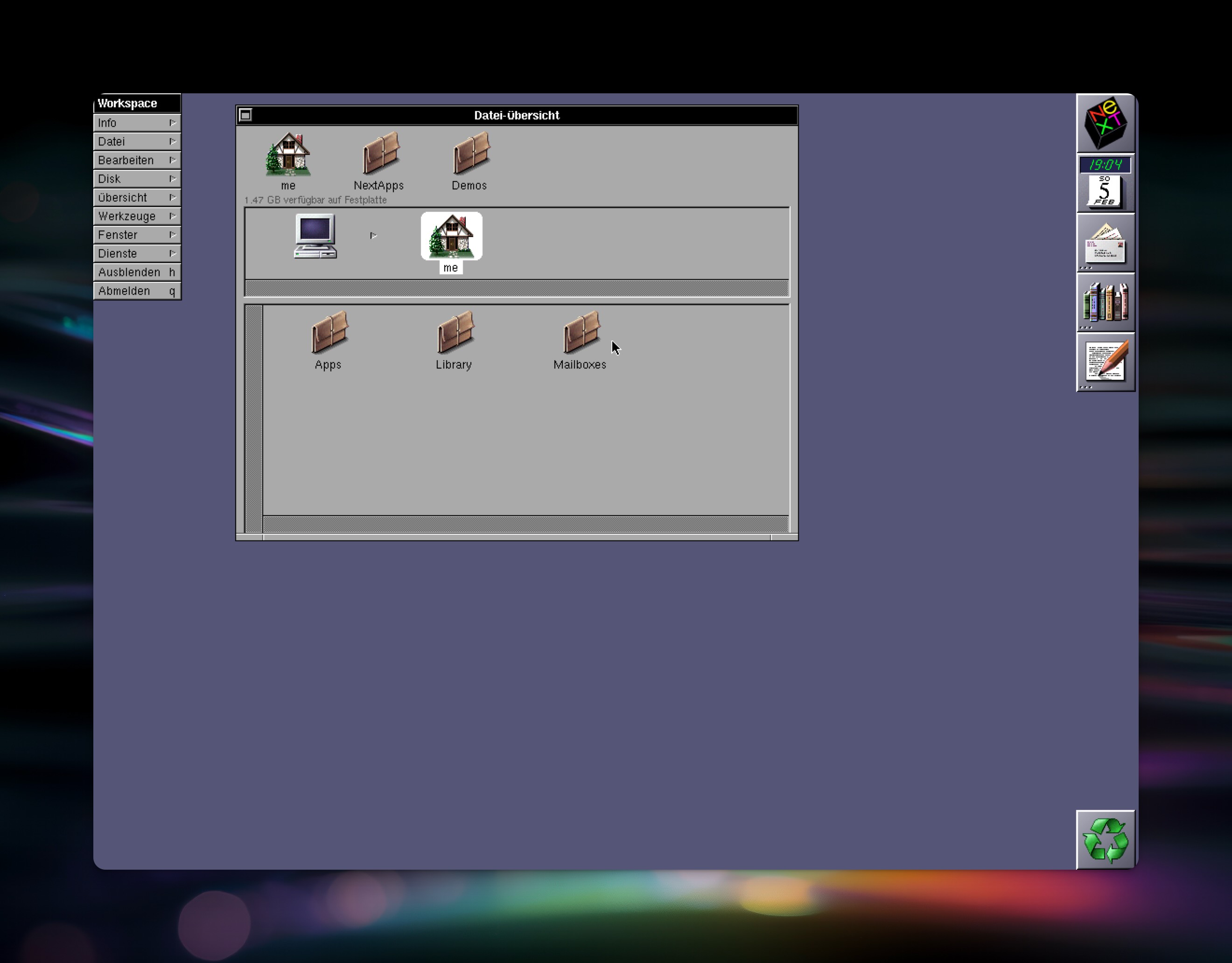The image size is (1232, 963).
Task: Click the horizontal scrollbar under the folder list
Action: coord(526,523)
